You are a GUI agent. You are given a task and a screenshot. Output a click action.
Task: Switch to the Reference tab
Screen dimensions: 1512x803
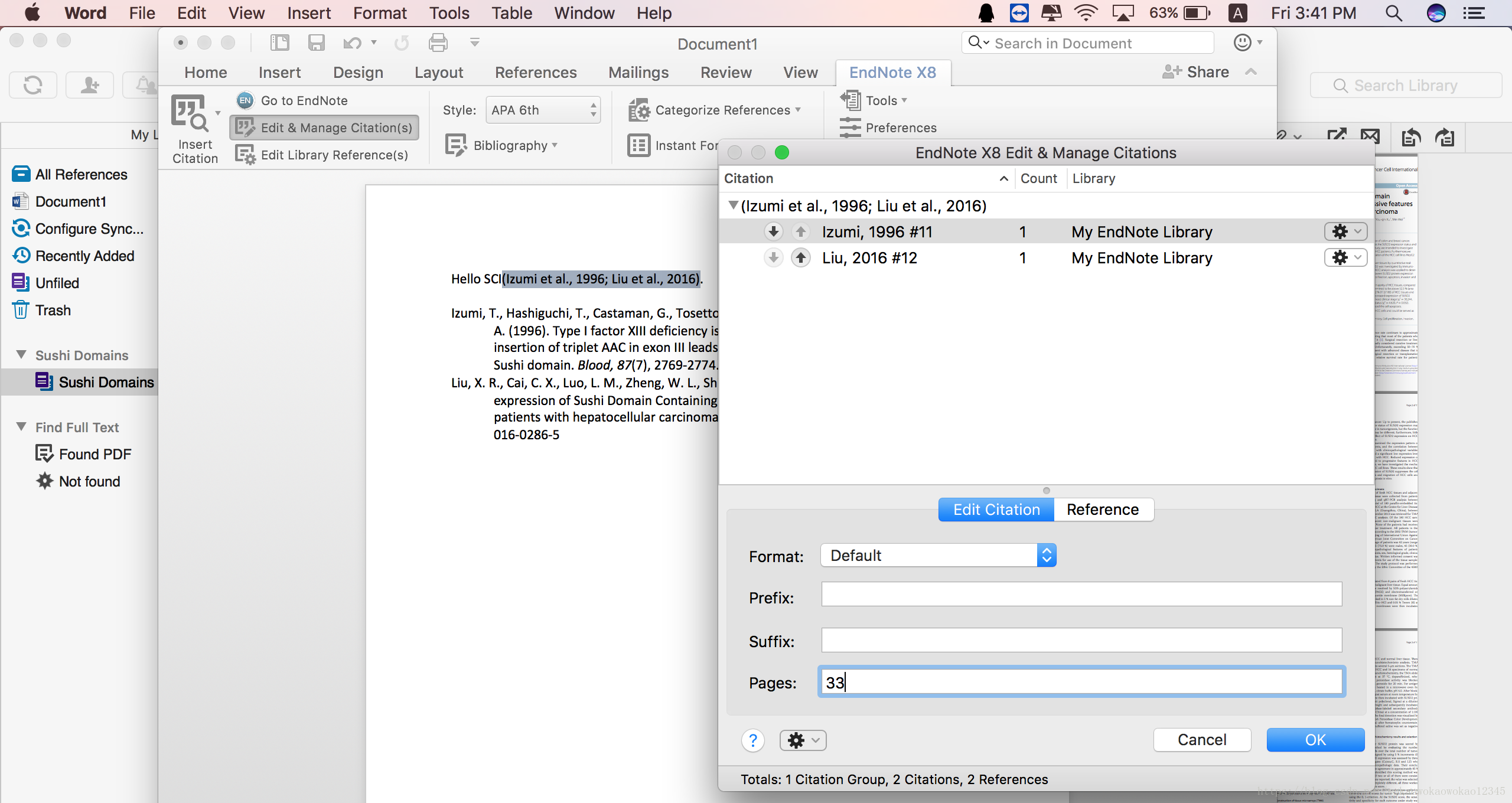point(1103,510)
